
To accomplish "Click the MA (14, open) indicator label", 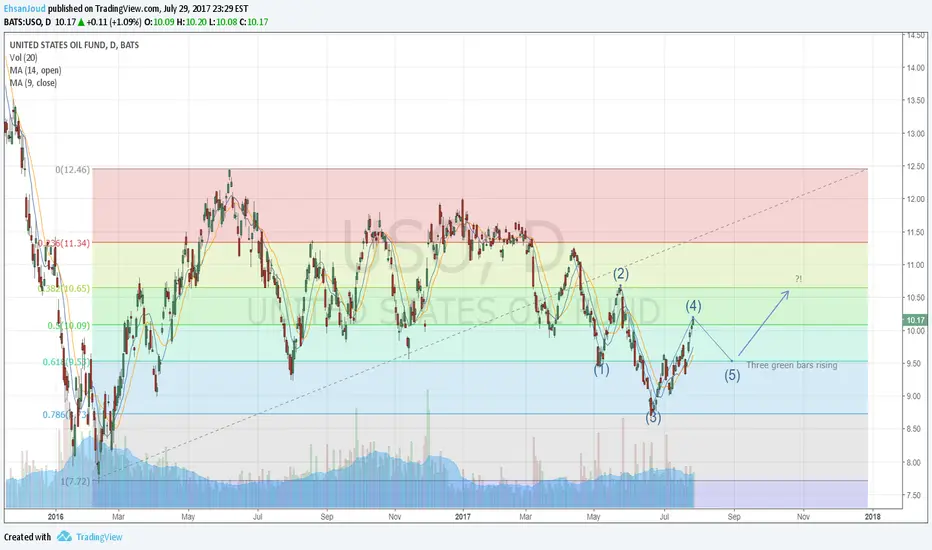I will [35, 70].
